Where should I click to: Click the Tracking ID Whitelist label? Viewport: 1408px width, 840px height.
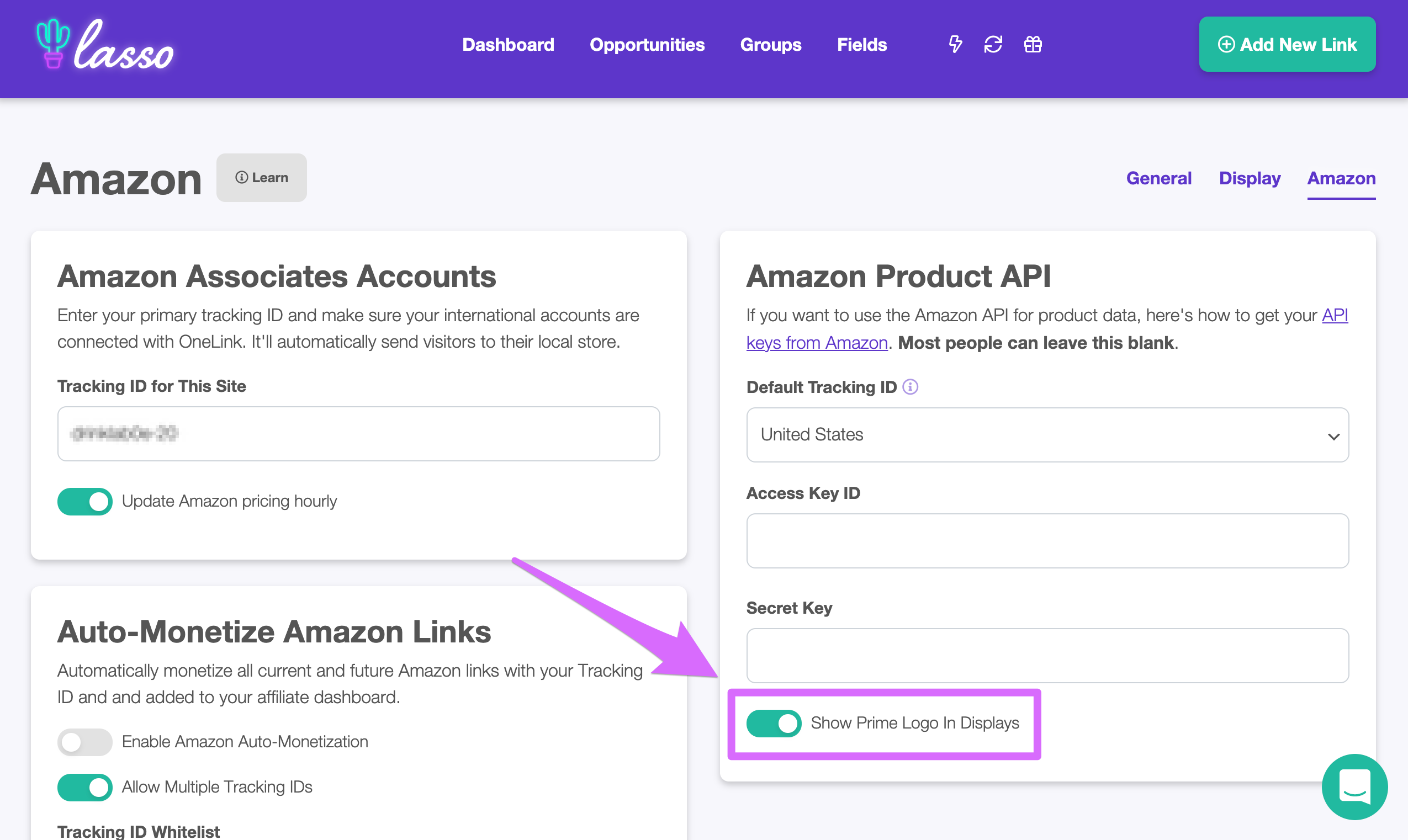[138, 831]
